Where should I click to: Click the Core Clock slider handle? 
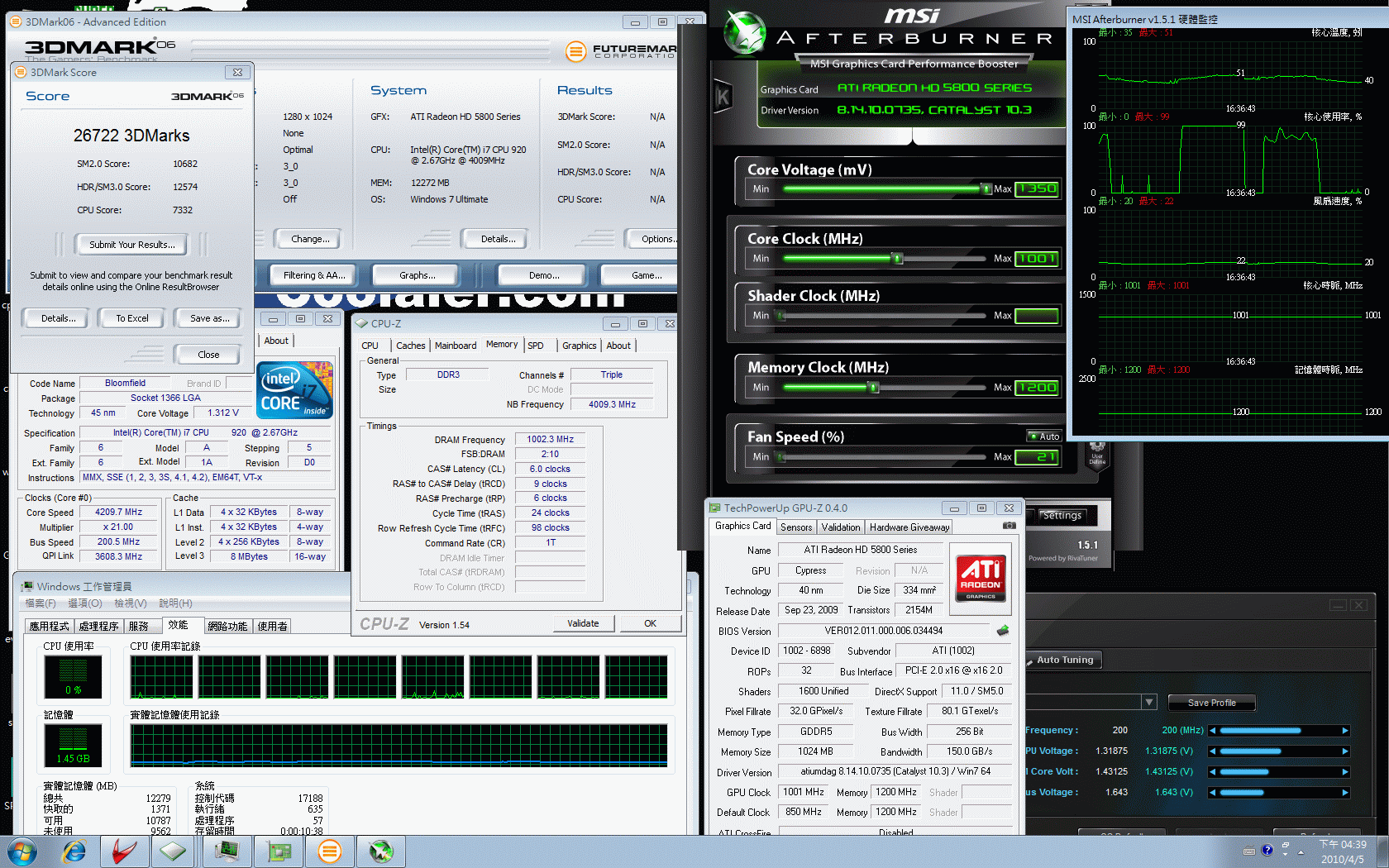pos(898,259)
